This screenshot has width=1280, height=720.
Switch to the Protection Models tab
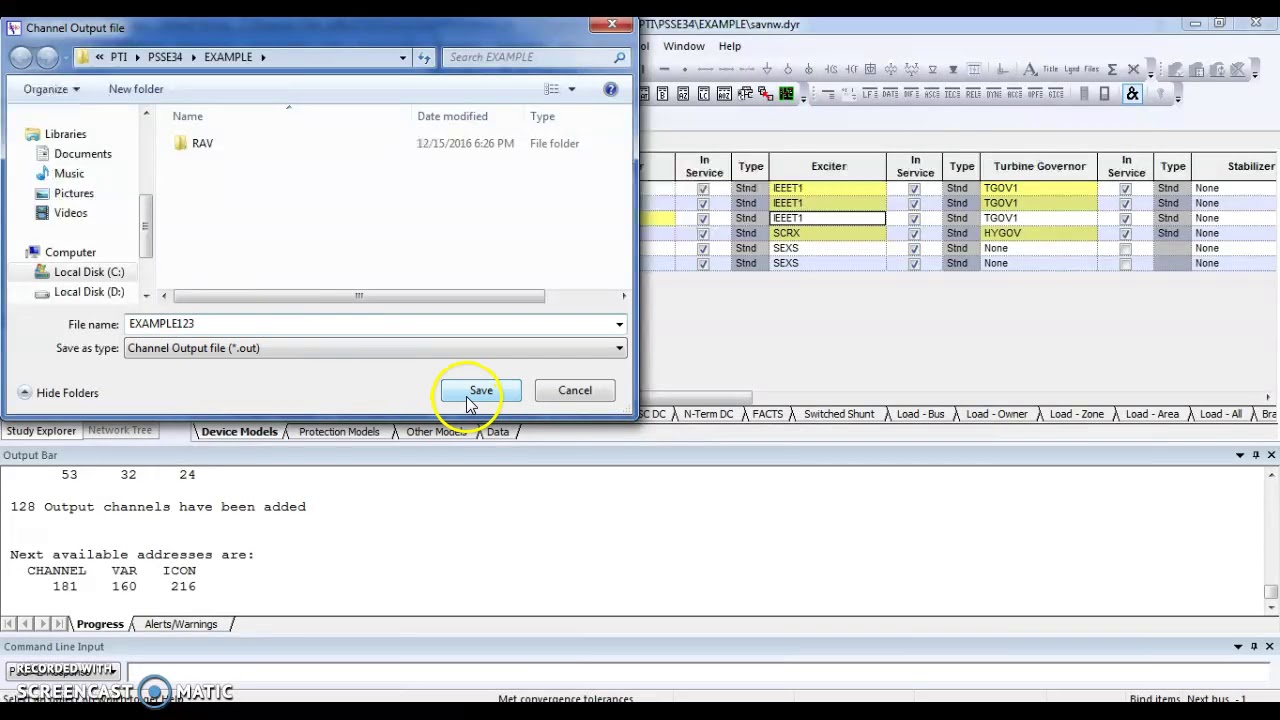pyautogui.click(x=338, y=432)
